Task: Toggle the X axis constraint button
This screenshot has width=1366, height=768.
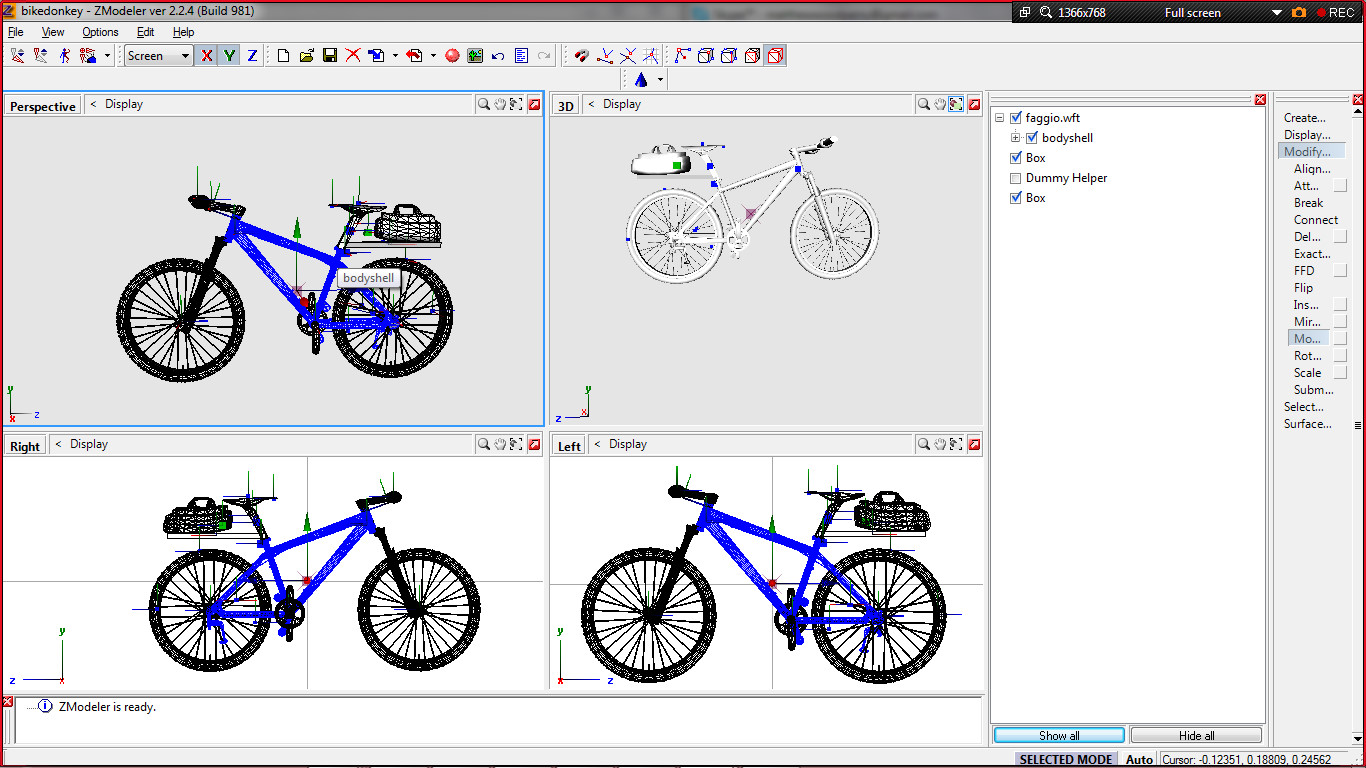Action: tap(207, 56)
